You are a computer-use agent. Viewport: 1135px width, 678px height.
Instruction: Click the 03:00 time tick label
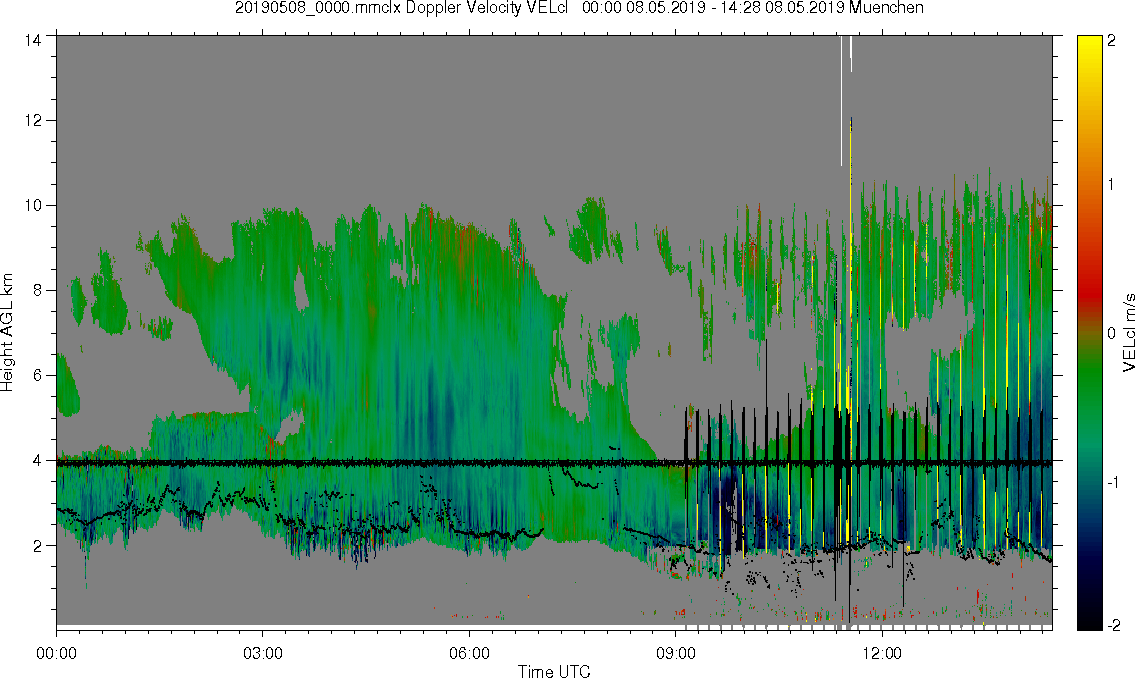[x=263, y=653]
